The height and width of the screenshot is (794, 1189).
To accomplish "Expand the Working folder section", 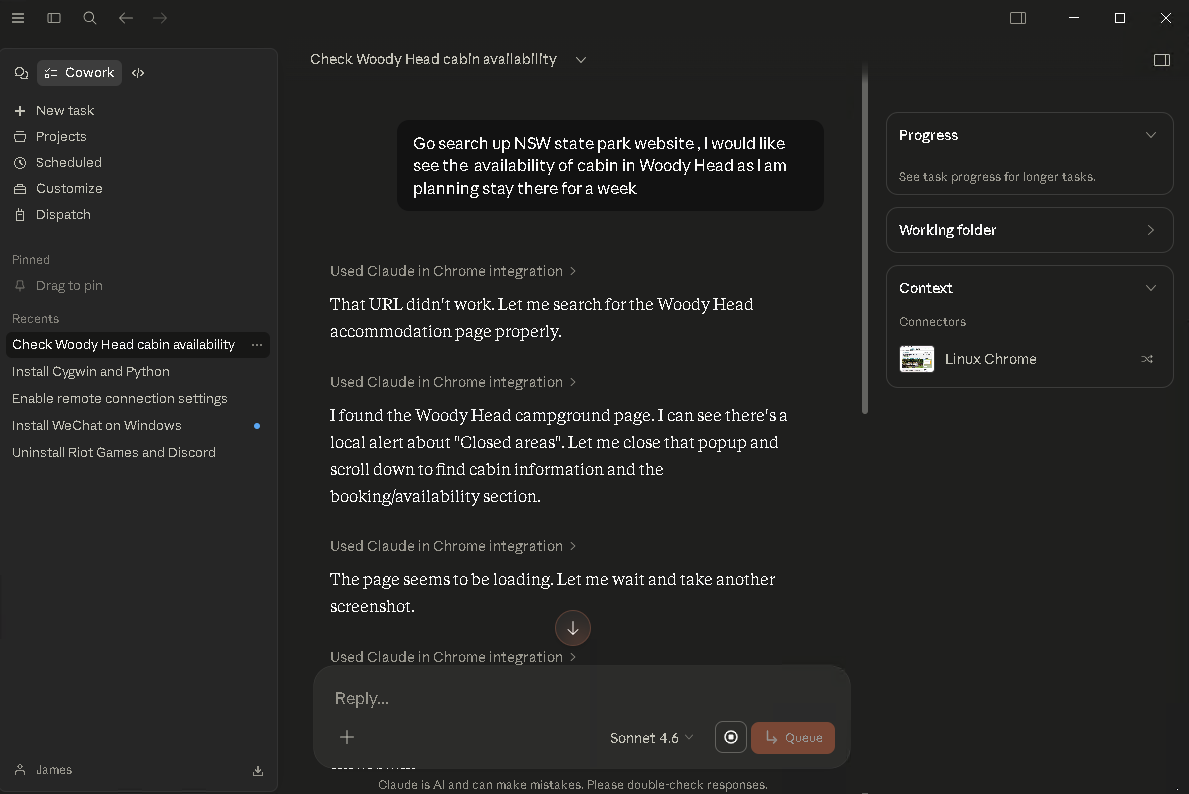I will pos(1151,230).
